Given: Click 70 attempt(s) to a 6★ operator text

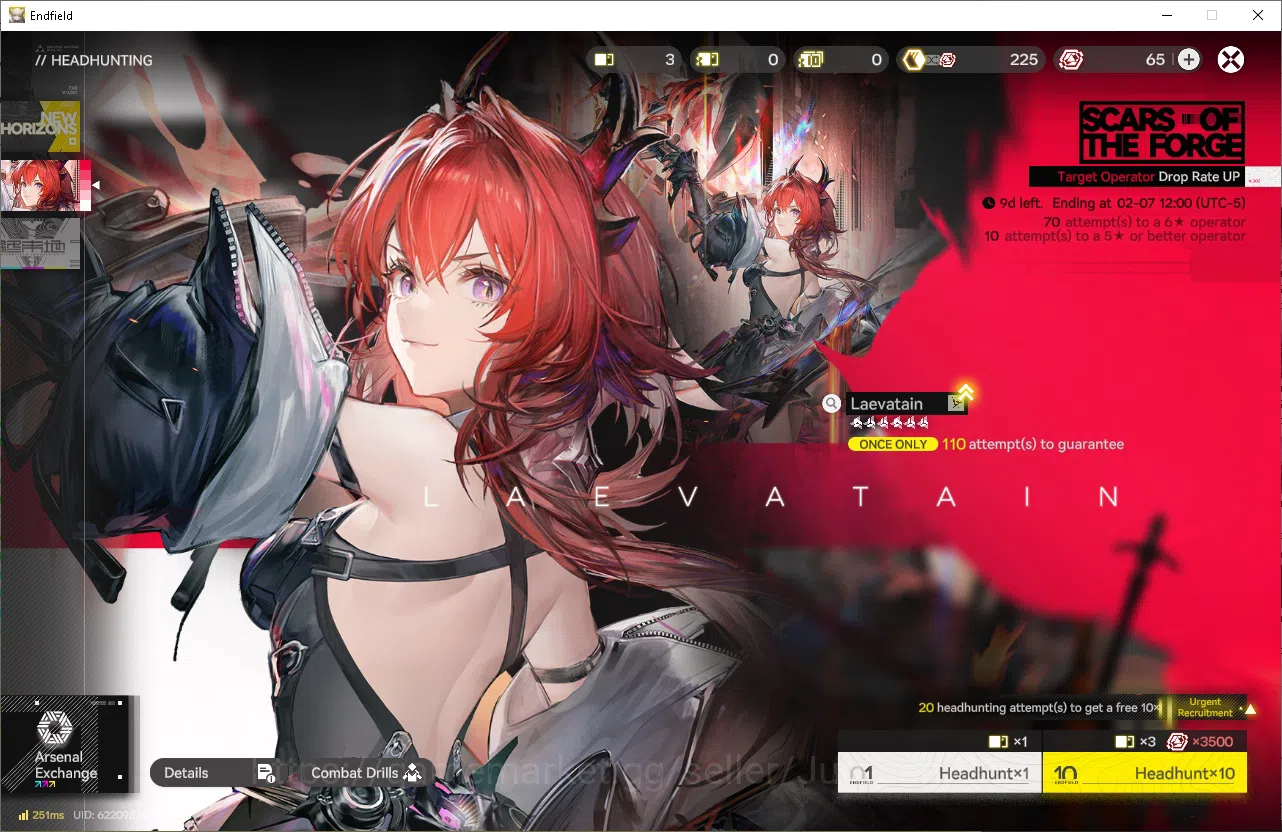Looking at the screenshot, I should tap(1144, 222).
